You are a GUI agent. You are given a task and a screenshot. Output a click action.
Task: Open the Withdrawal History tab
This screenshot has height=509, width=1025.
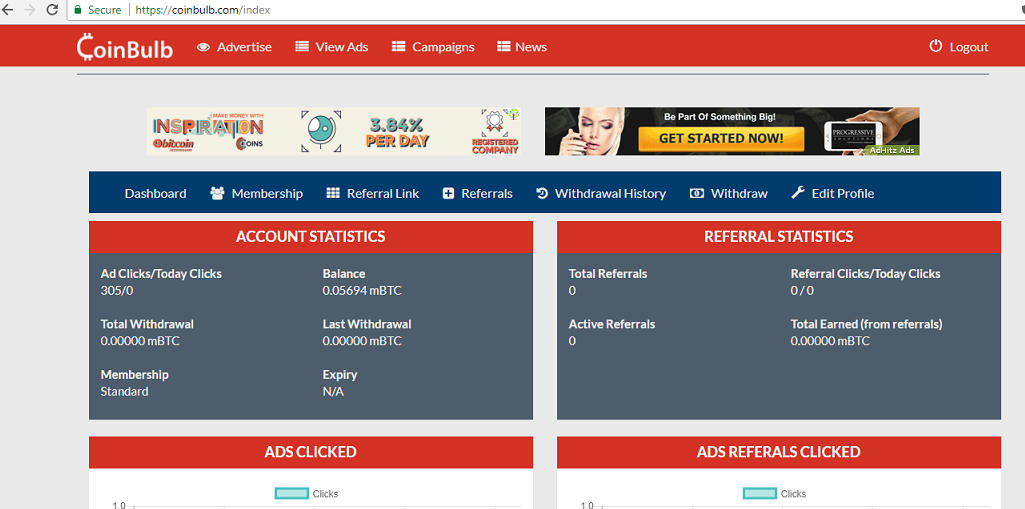[x=611, y=193]
